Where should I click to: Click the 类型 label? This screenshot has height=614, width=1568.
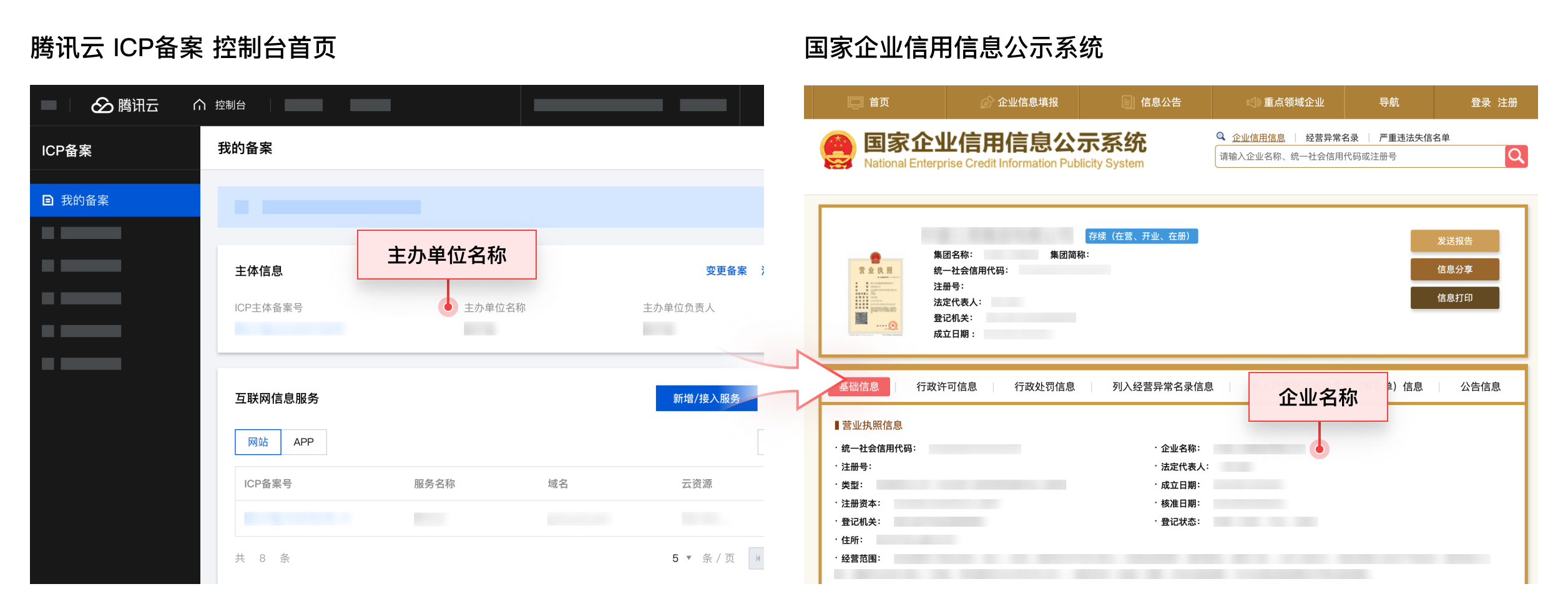(x=852, y=485)
